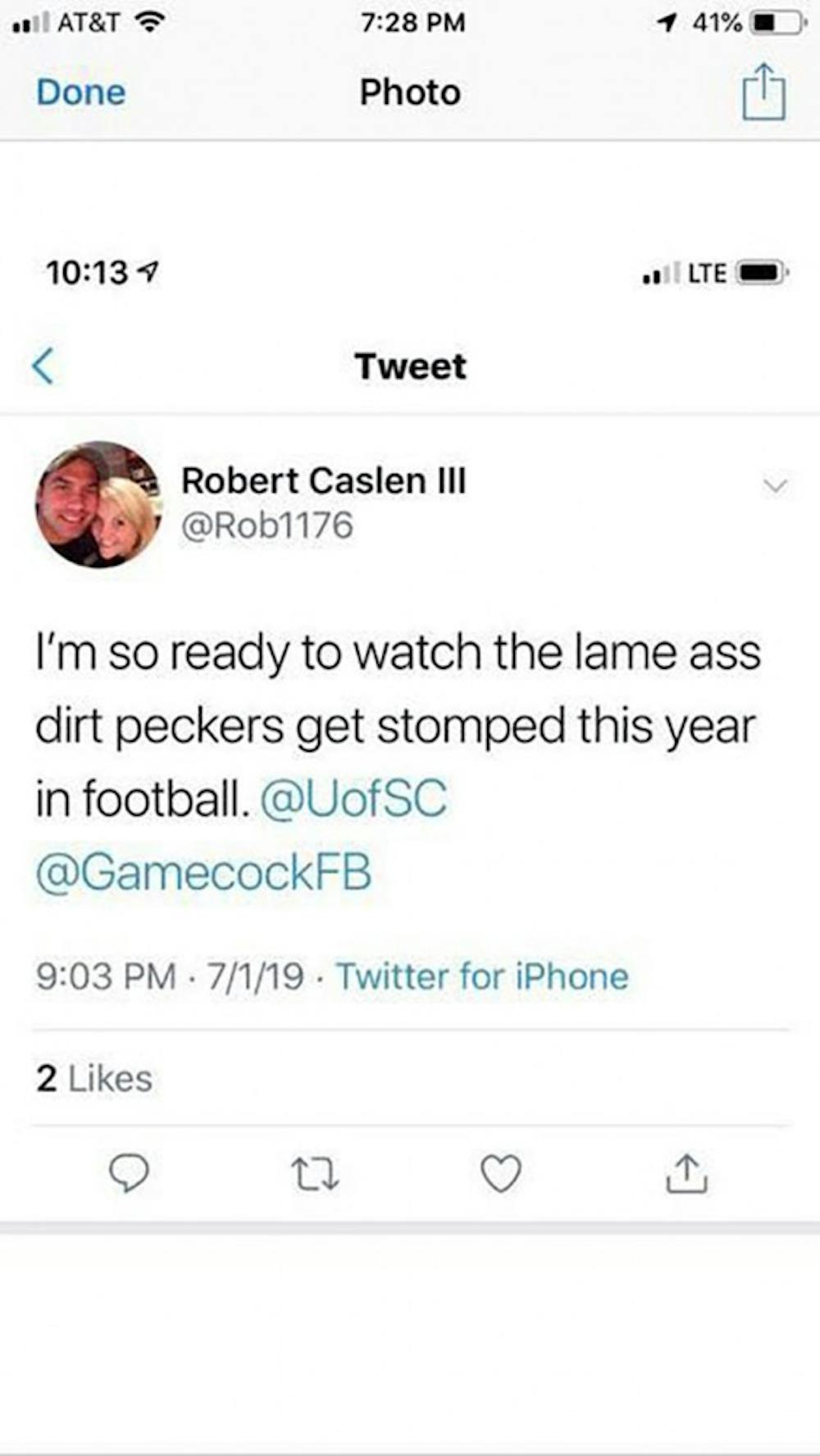
Task: Tap the Tweet header title
Action: (x=410, y=366)
